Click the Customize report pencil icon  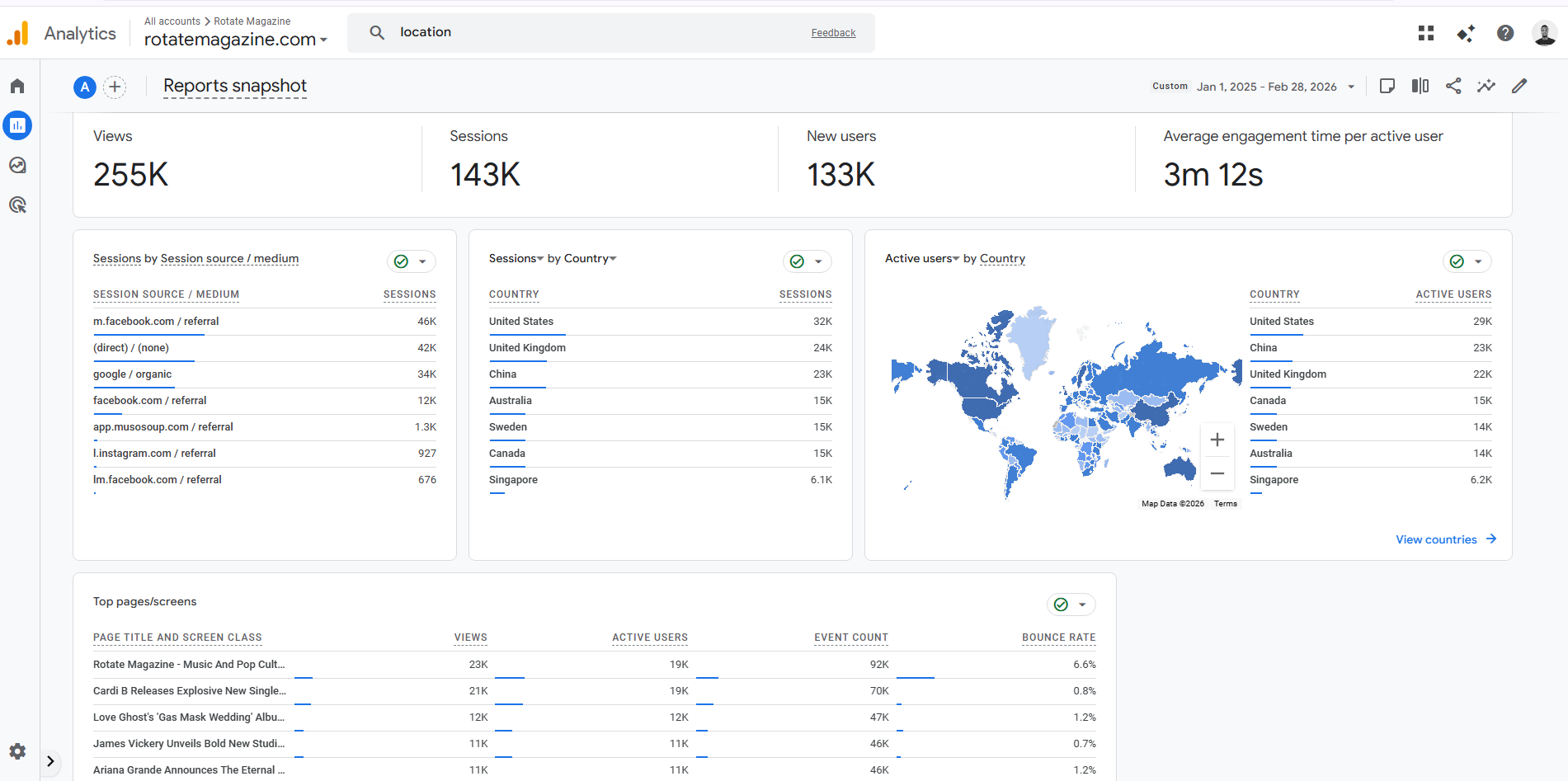pyautogui.click(x=1519, y=87)
